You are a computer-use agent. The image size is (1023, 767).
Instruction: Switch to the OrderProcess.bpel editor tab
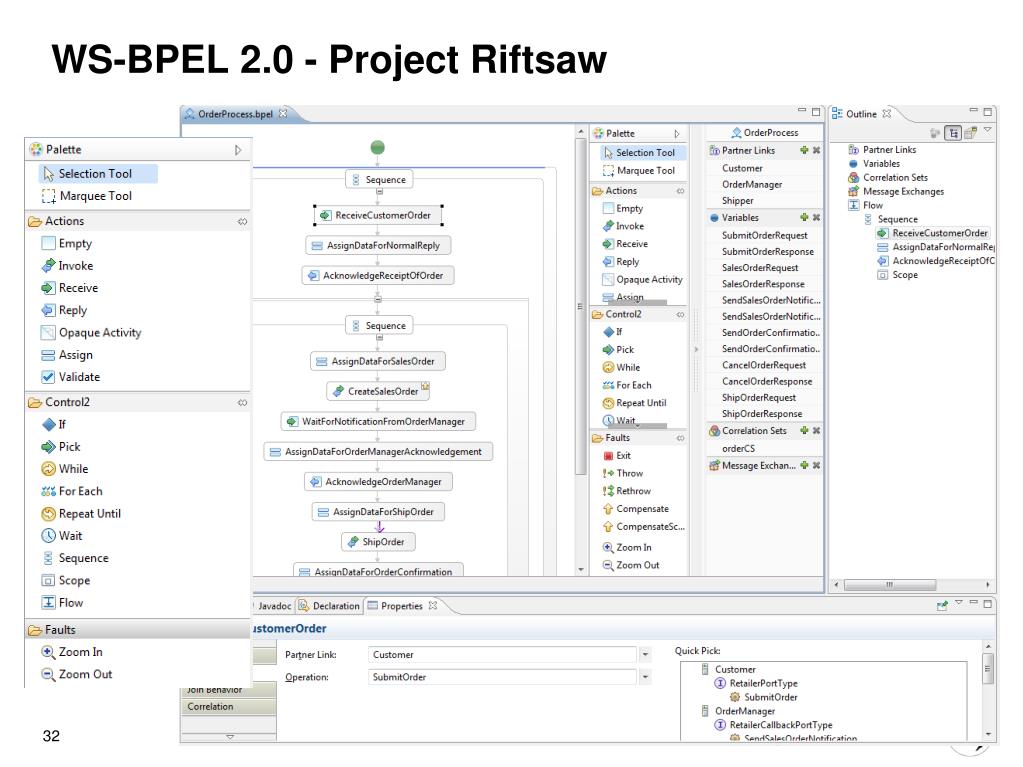pyautogui.click(x=236, y=114)
